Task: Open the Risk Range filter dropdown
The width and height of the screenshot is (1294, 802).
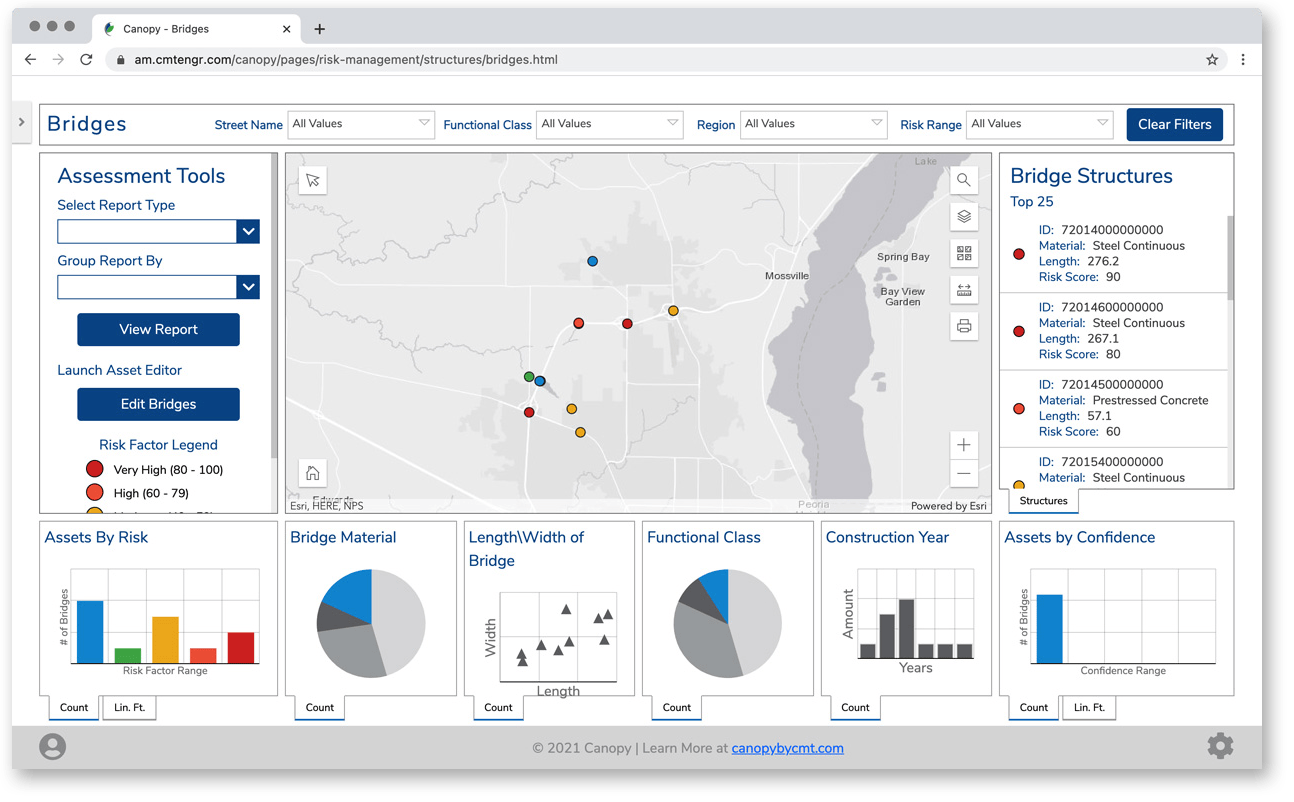Action: (1040, 124)
